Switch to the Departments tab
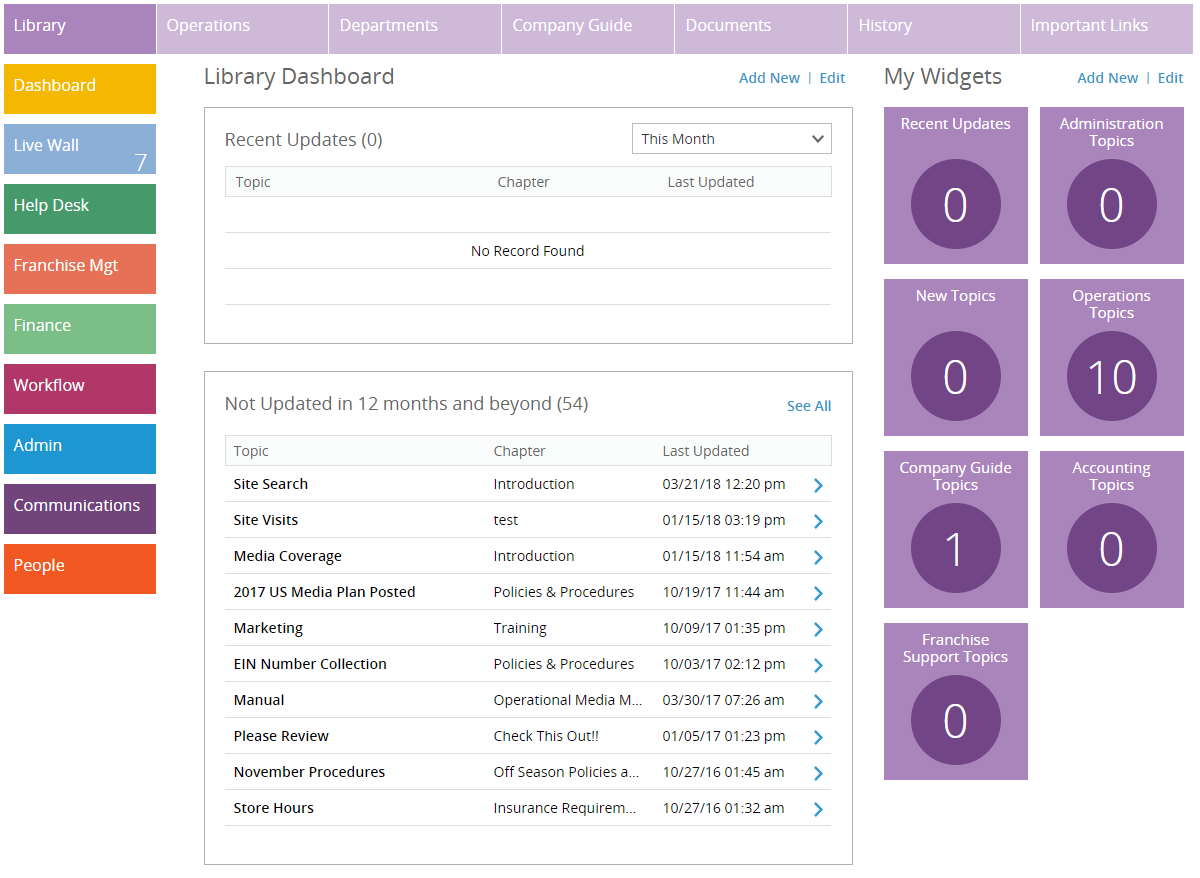The image size is (1200, 878). click(415, 29)
